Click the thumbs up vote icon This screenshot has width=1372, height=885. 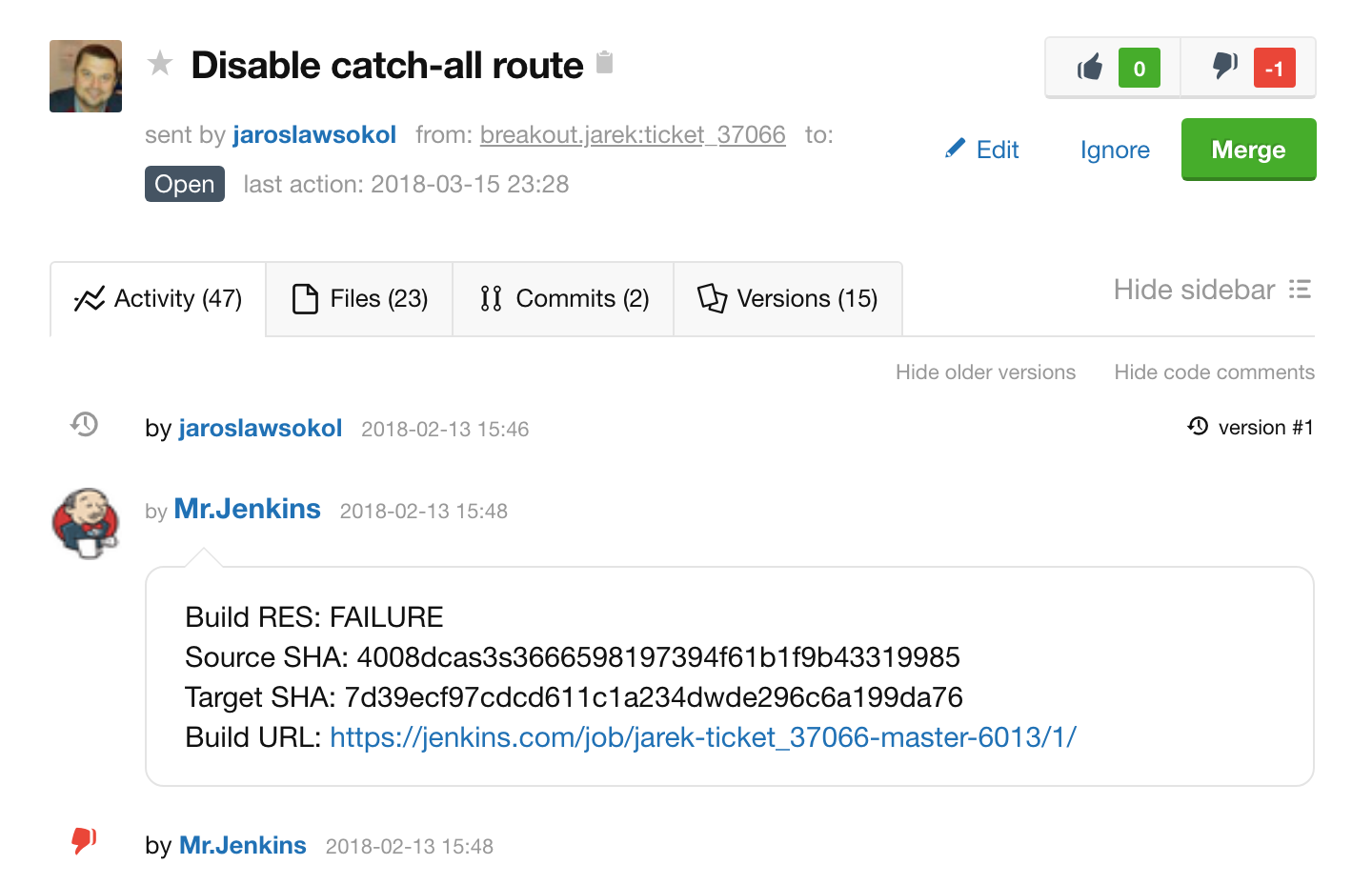(x=1090, y=68)
